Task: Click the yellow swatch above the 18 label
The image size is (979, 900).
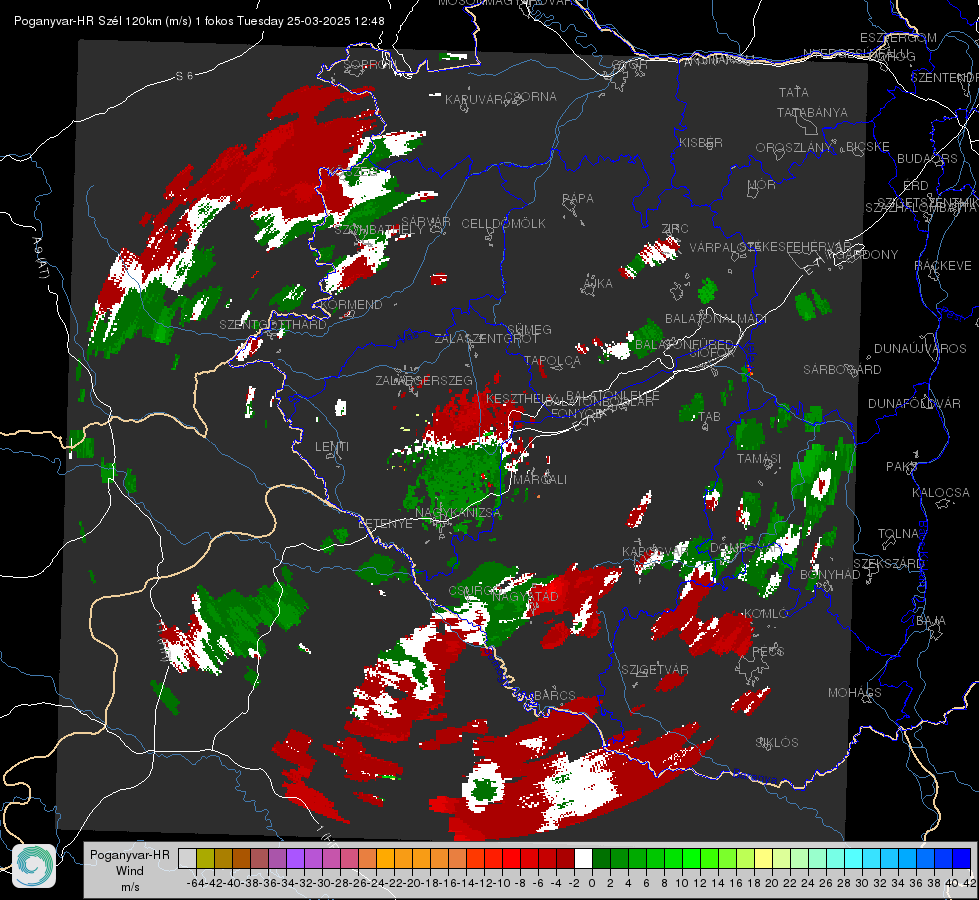Action: pyautogui.click(x=763, y=858)
